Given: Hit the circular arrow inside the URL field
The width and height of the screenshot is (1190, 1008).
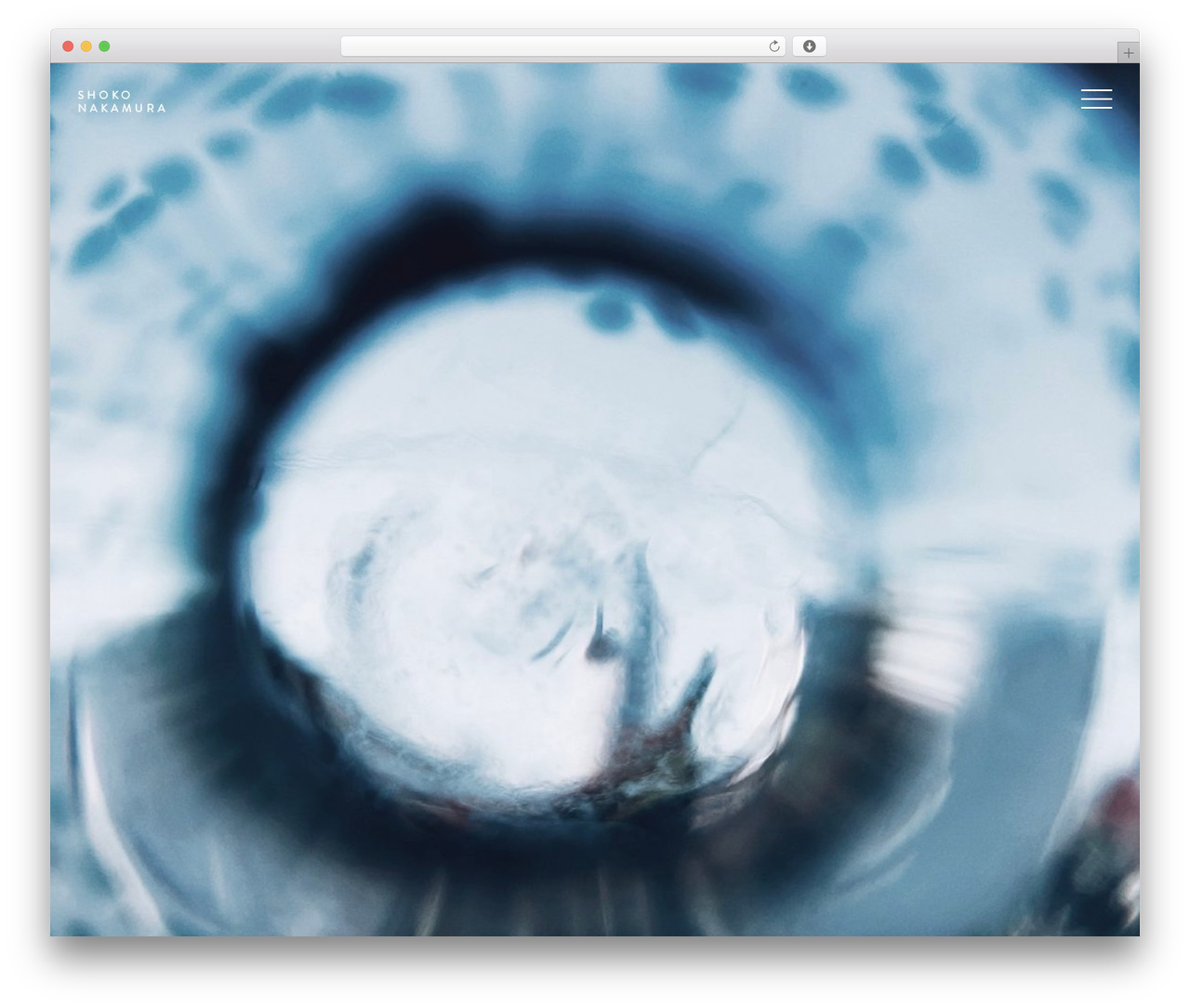Looking at the screenshot, I should (773, 46).
